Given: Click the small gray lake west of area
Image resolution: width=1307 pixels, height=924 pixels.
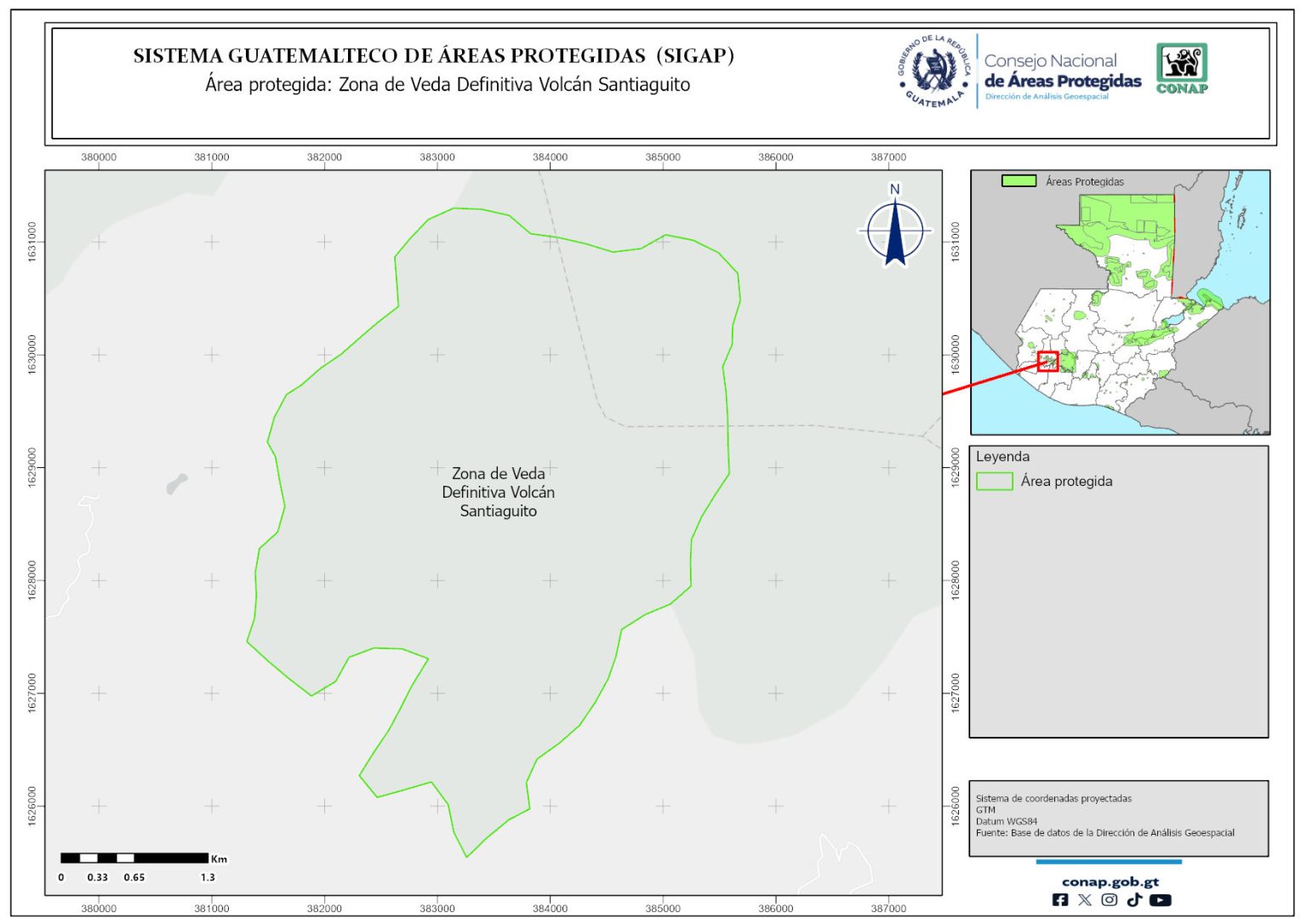Looking at the screenshot, I should 176,484.
